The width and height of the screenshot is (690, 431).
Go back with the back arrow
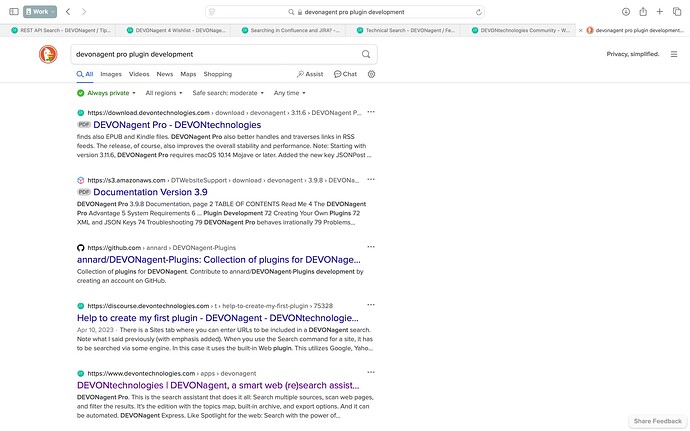[68, 11]
